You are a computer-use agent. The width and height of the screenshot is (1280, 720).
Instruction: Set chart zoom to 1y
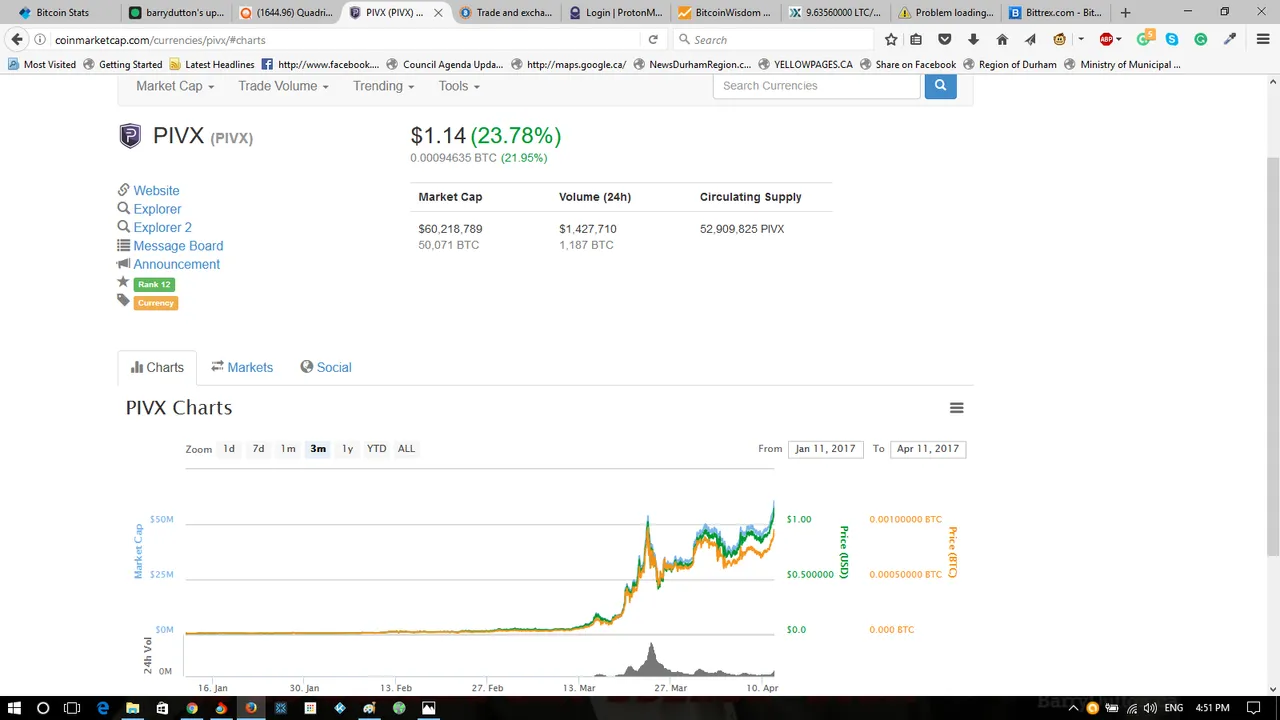(x=347, y=449)
